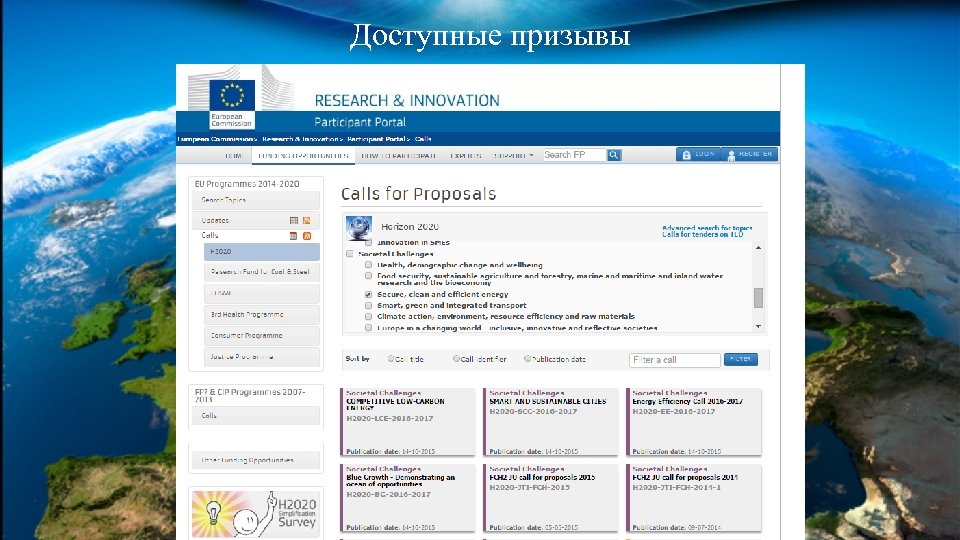Open FCH2 JU call for proposals 2015
This screenshot has height=540, width=960.
551,498
